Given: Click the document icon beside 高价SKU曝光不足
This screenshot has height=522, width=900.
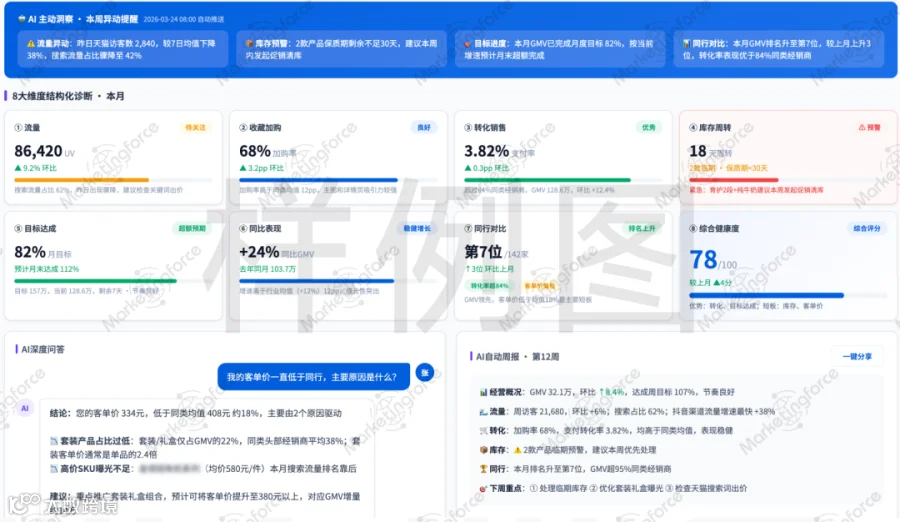Looking at the screenshot, I should point(54,469).
